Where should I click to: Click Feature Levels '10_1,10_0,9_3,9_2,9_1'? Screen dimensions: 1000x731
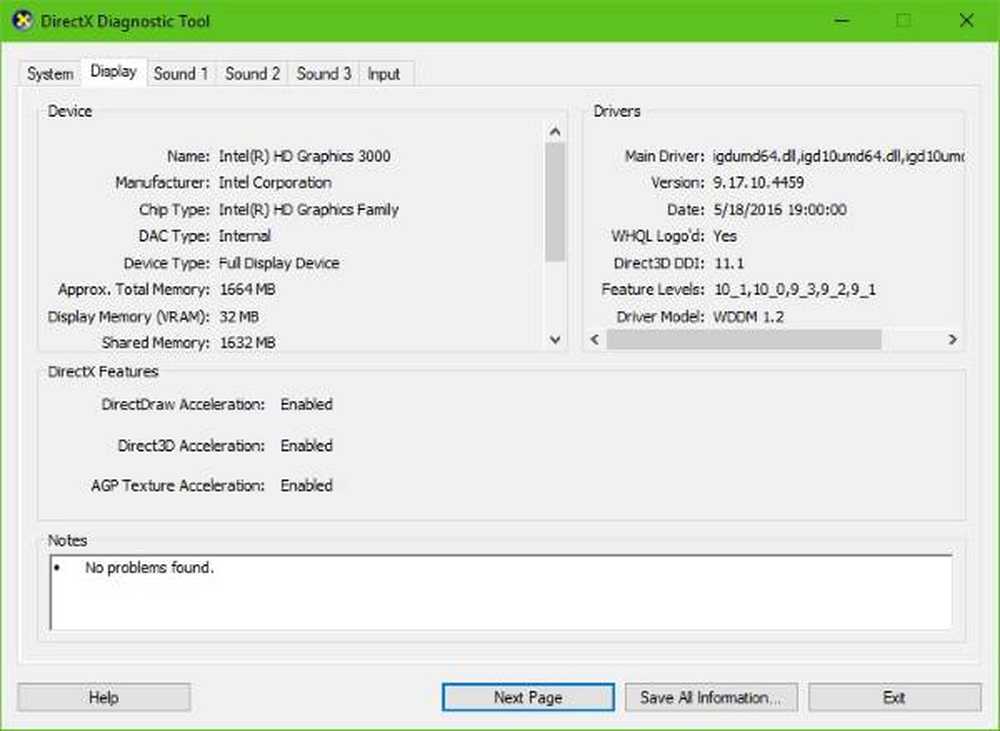pos(795,290)
